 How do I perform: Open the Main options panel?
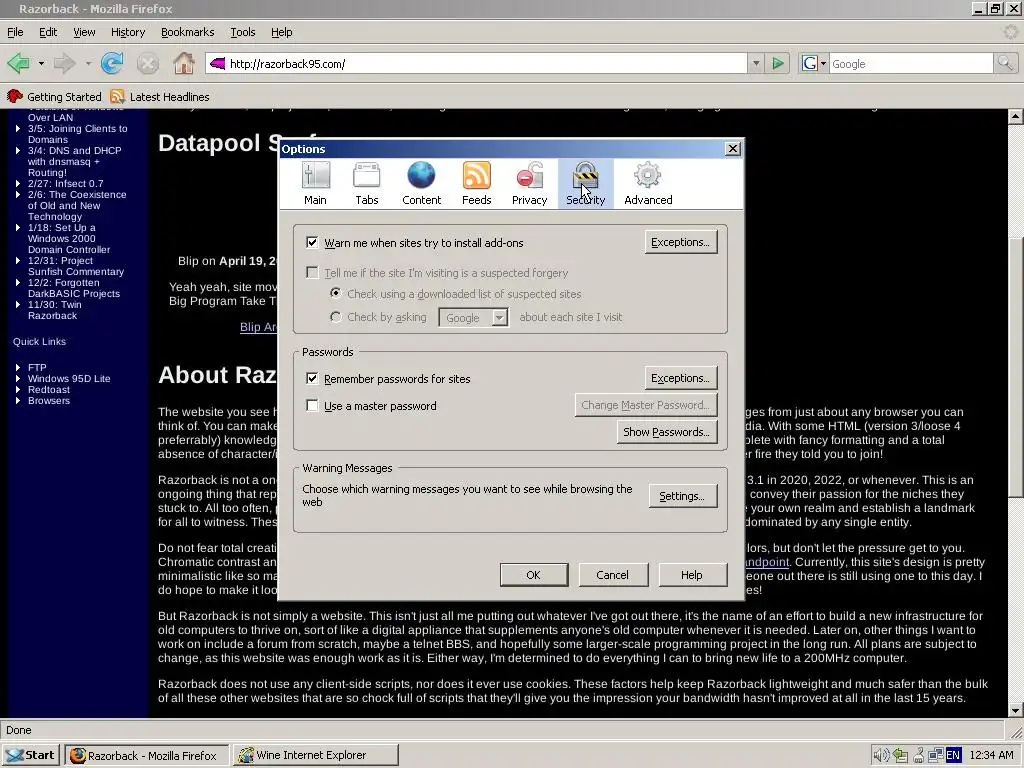(315, 184)
